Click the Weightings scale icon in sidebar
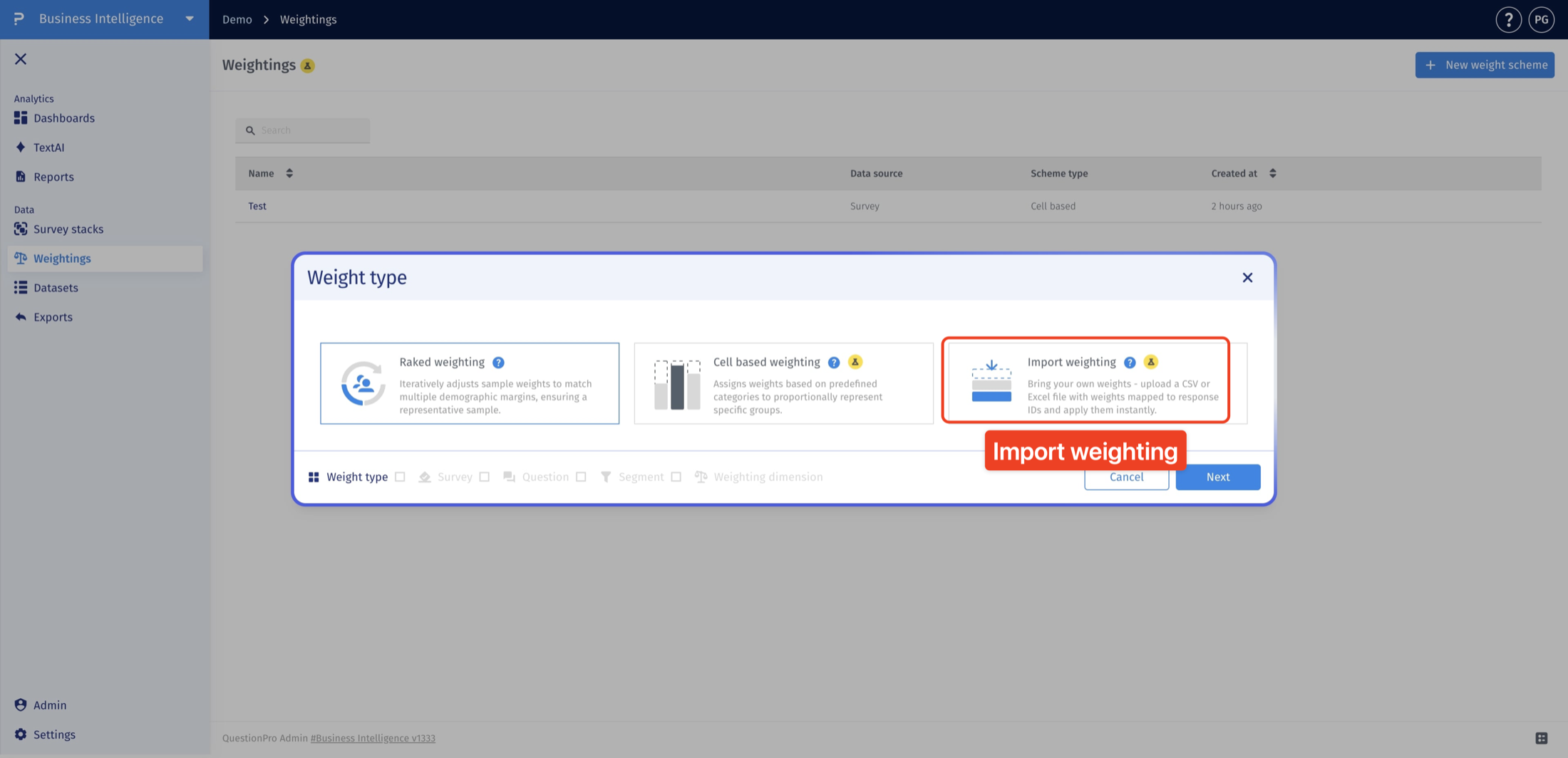Screen dimensions: 1568x758 (x=21, y=258)
